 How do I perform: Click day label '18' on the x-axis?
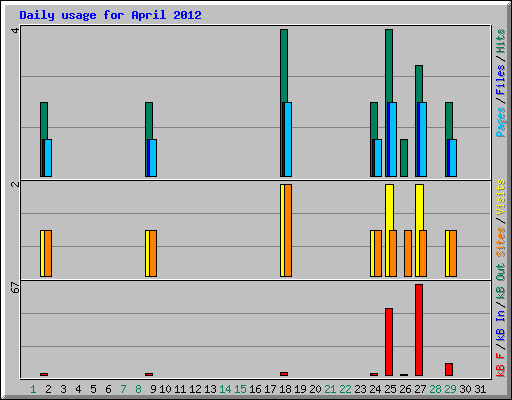click(x=285, y=389)
